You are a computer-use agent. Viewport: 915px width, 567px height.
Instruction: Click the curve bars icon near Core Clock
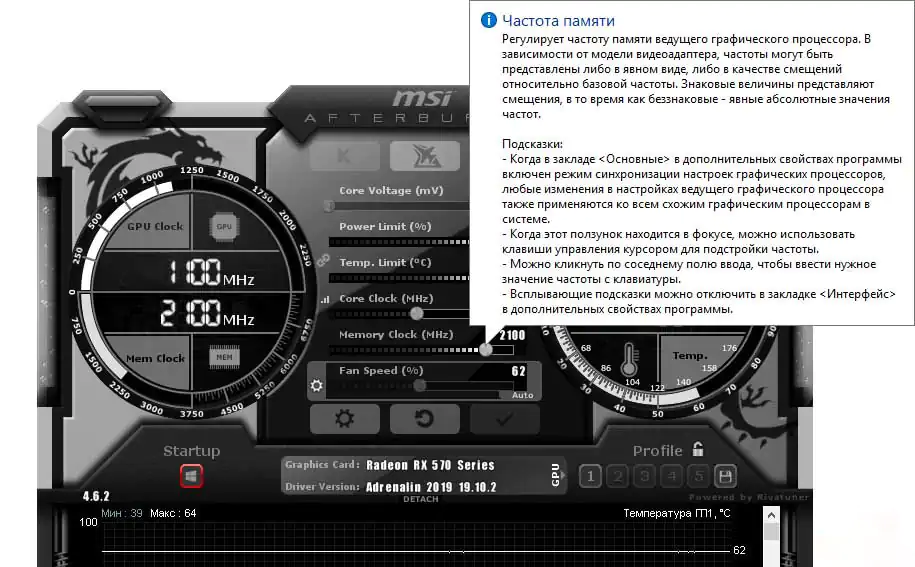324,299
